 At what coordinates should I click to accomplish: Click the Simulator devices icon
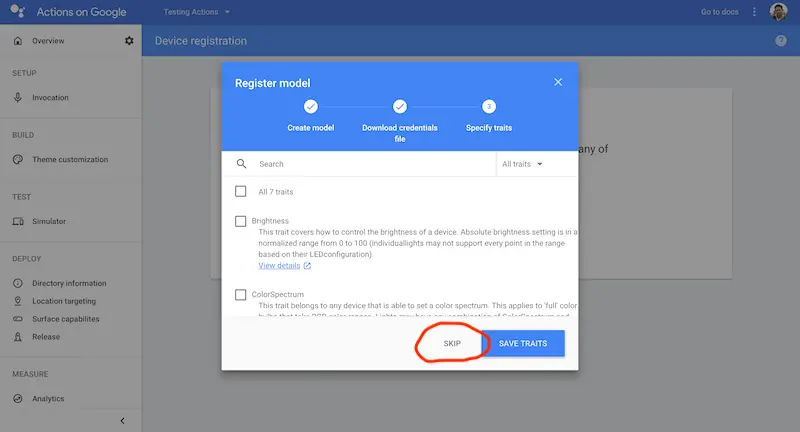pyautogui.click(x=18, y=221)
